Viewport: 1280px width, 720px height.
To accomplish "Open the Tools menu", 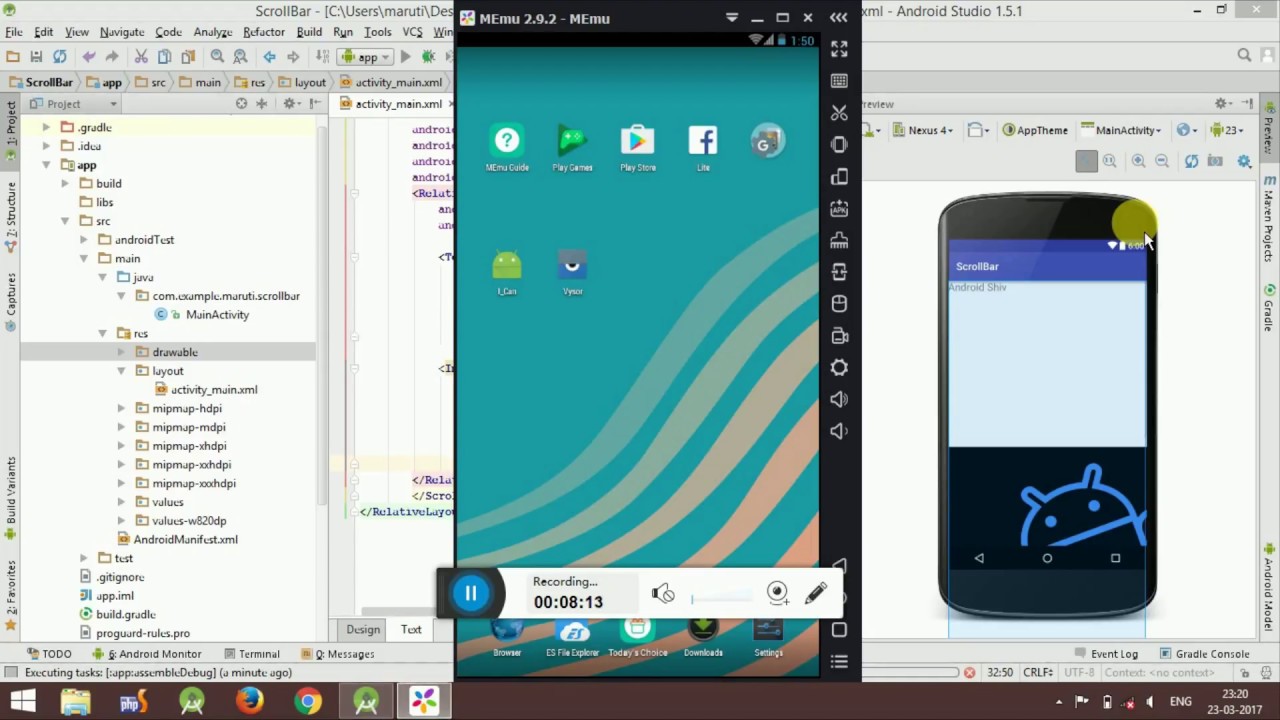I will (x=378, y=32).
